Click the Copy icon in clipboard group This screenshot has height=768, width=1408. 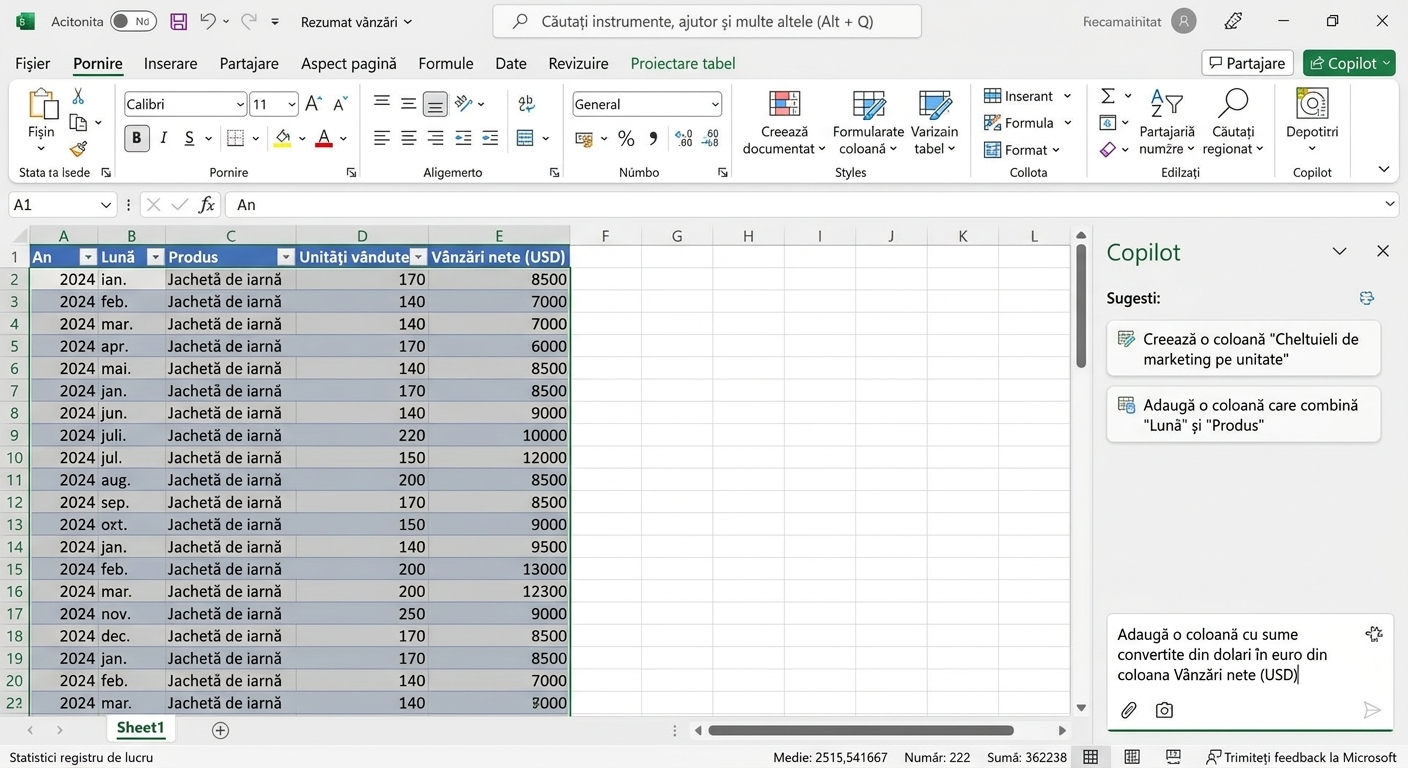[x=78, y=123]
